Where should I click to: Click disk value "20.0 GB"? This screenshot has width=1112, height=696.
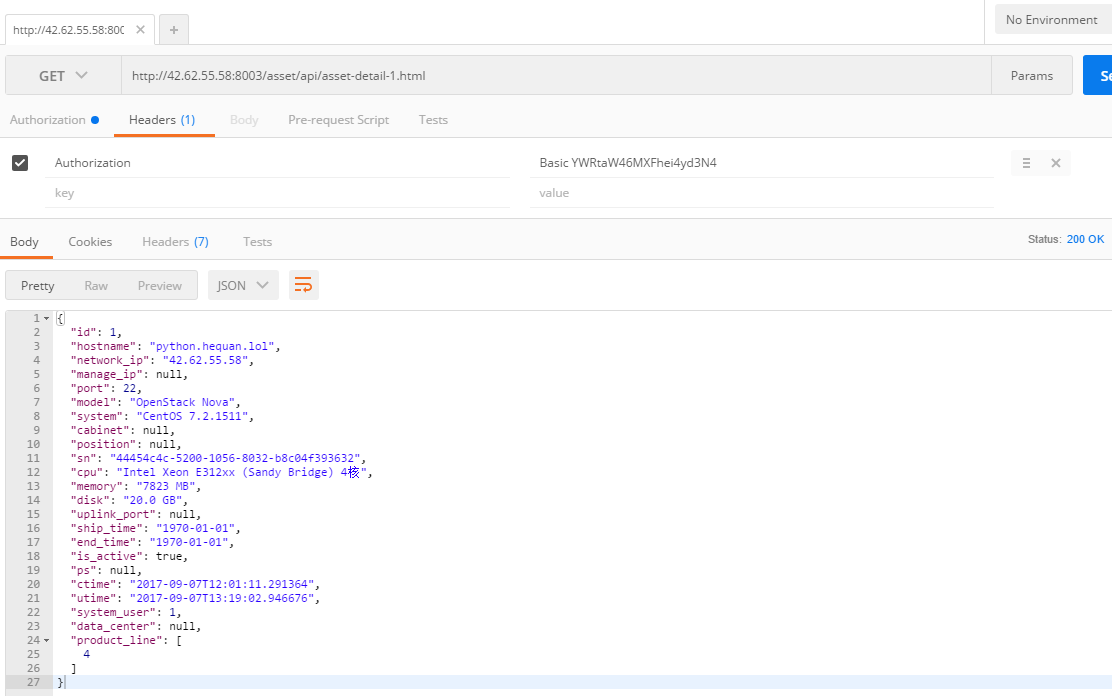(152, 500)
